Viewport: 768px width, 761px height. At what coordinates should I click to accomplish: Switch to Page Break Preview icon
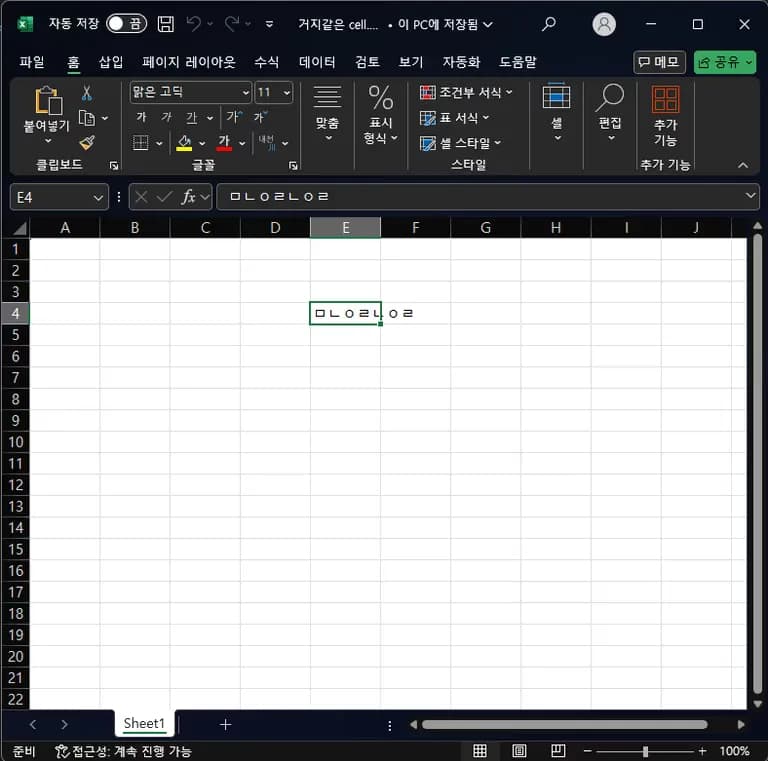(558, 750)
